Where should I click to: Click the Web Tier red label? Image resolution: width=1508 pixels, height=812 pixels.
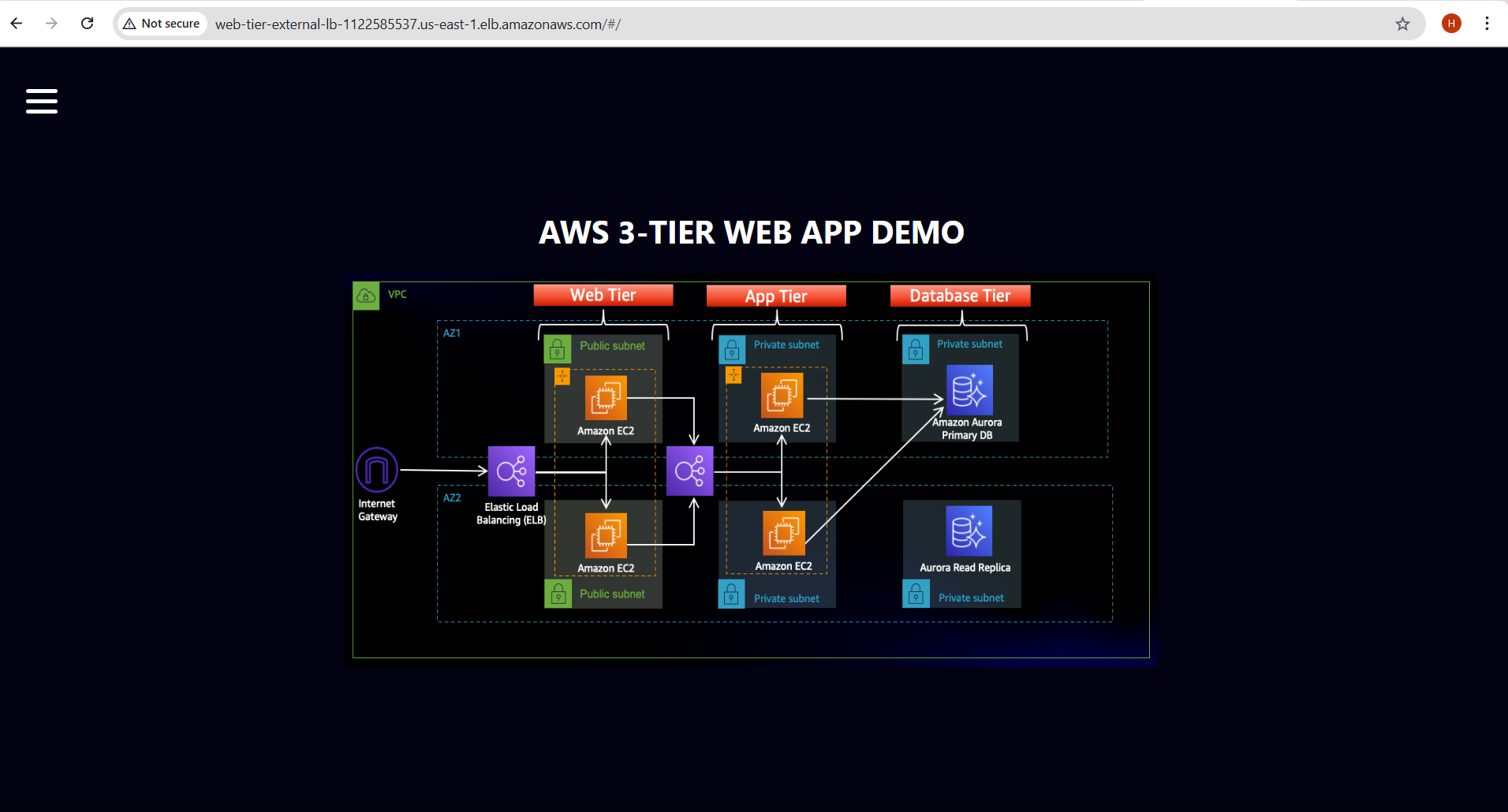pos(603,295)
